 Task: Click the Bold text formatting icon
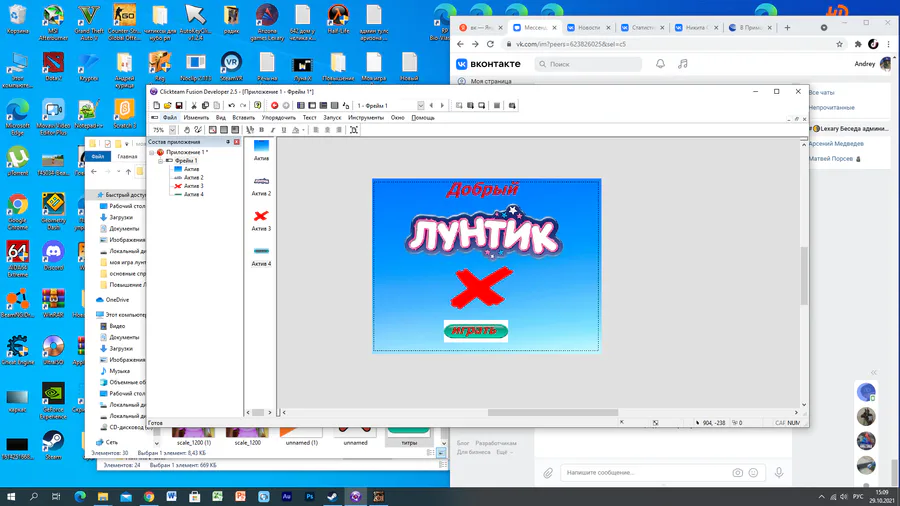point(261,130)
